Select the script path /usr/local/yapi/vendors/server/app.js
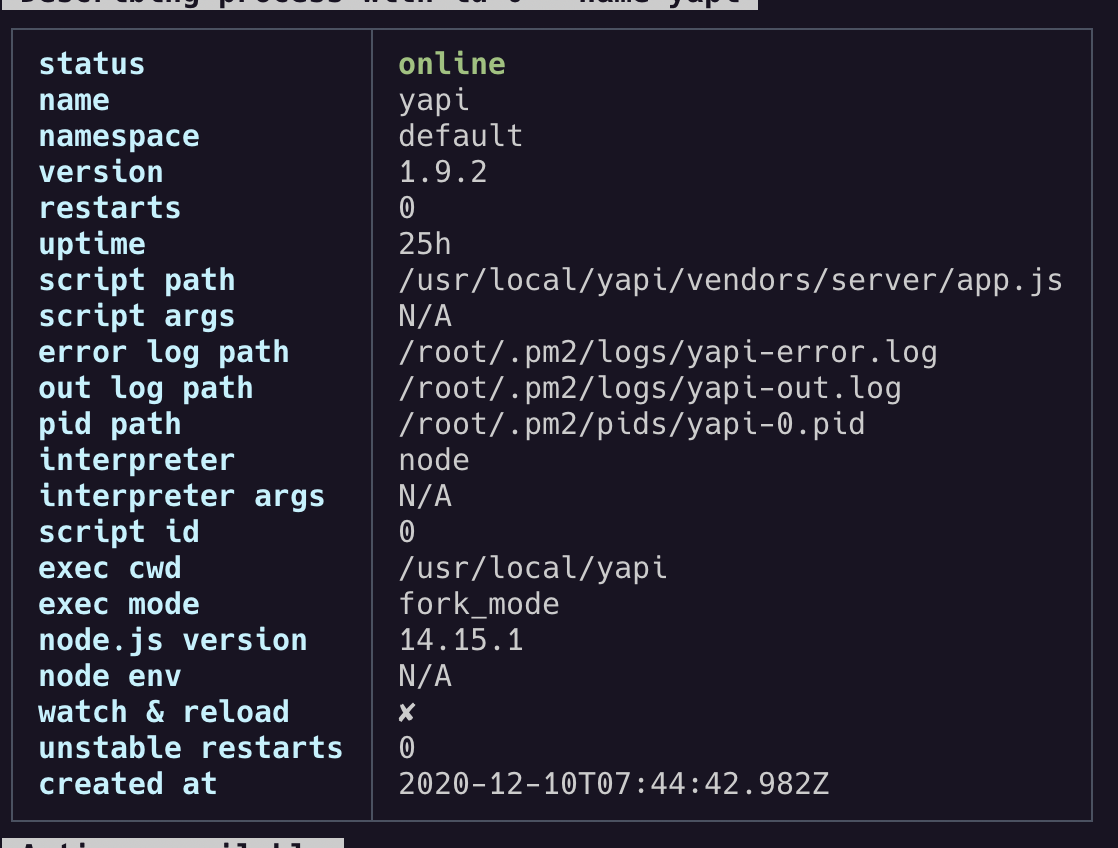 [730, 279]
